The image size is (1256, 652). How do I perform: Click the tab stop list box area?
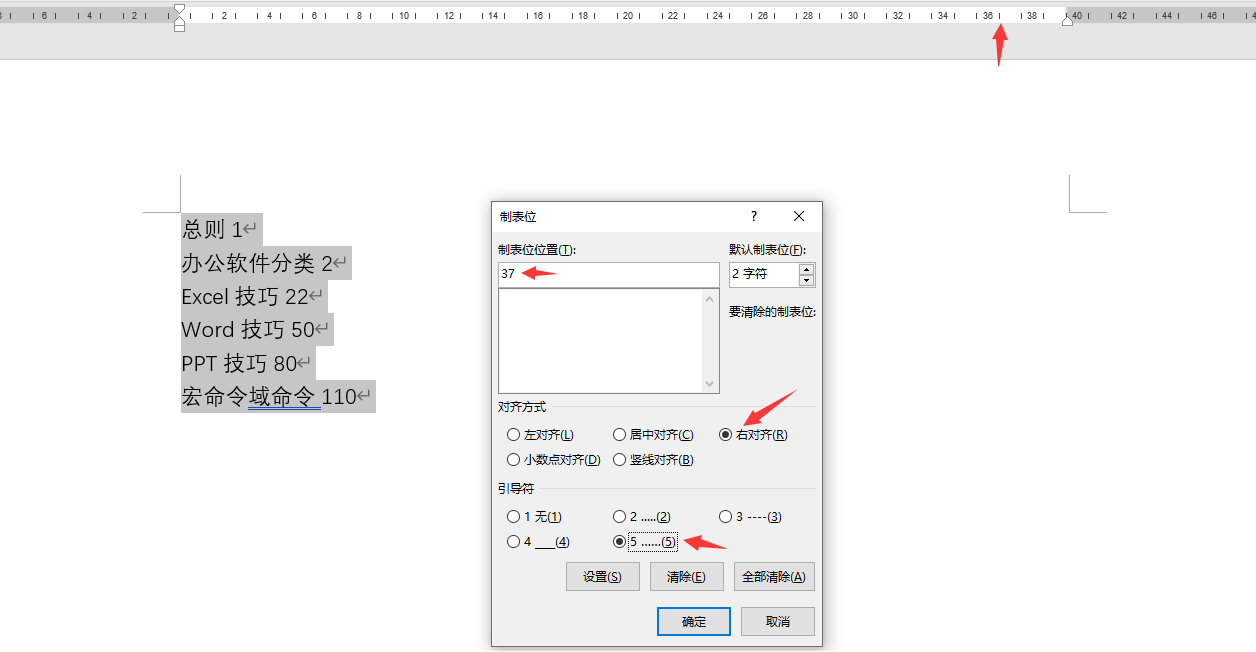[x=601, y=341]
